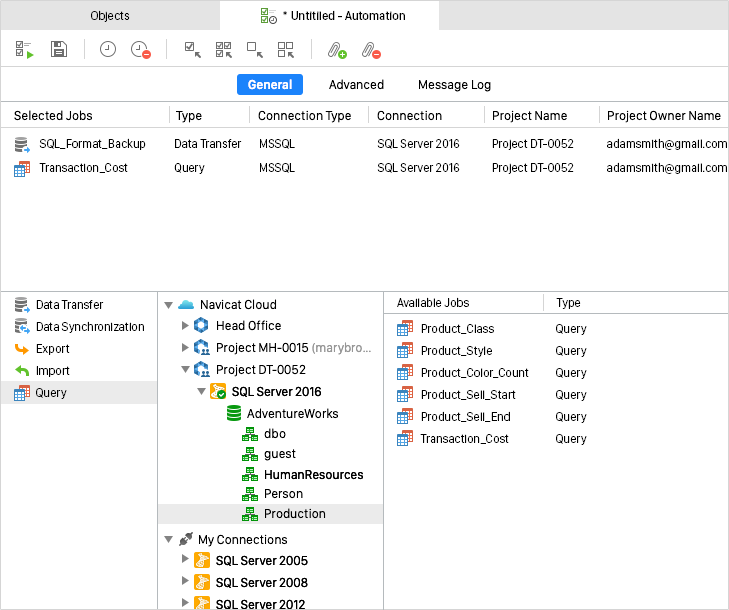Add attachment with the green plus paperclip icon

pyautogui.click(x=337, y=50)
